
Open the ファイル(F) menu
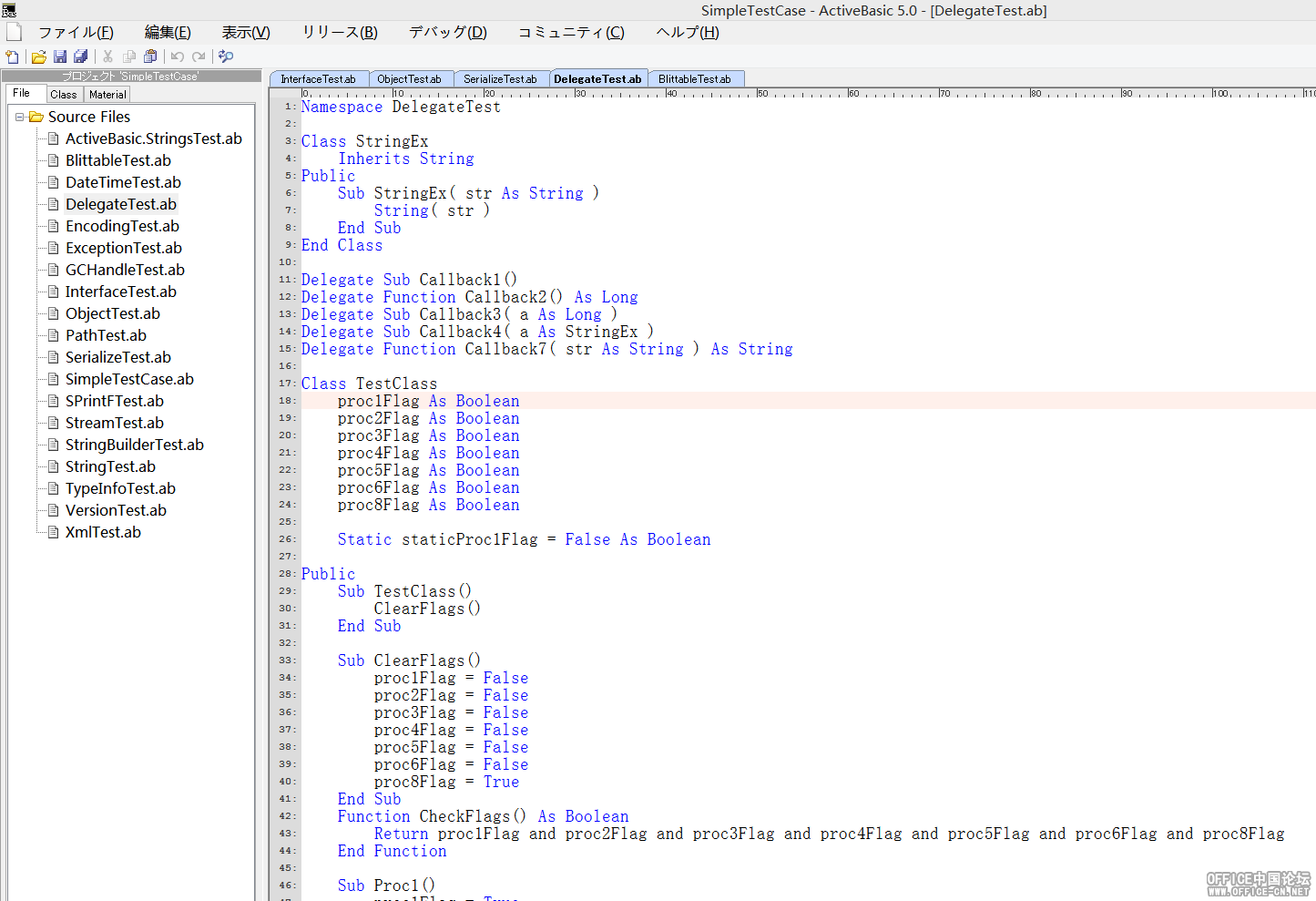coord(76,32)
